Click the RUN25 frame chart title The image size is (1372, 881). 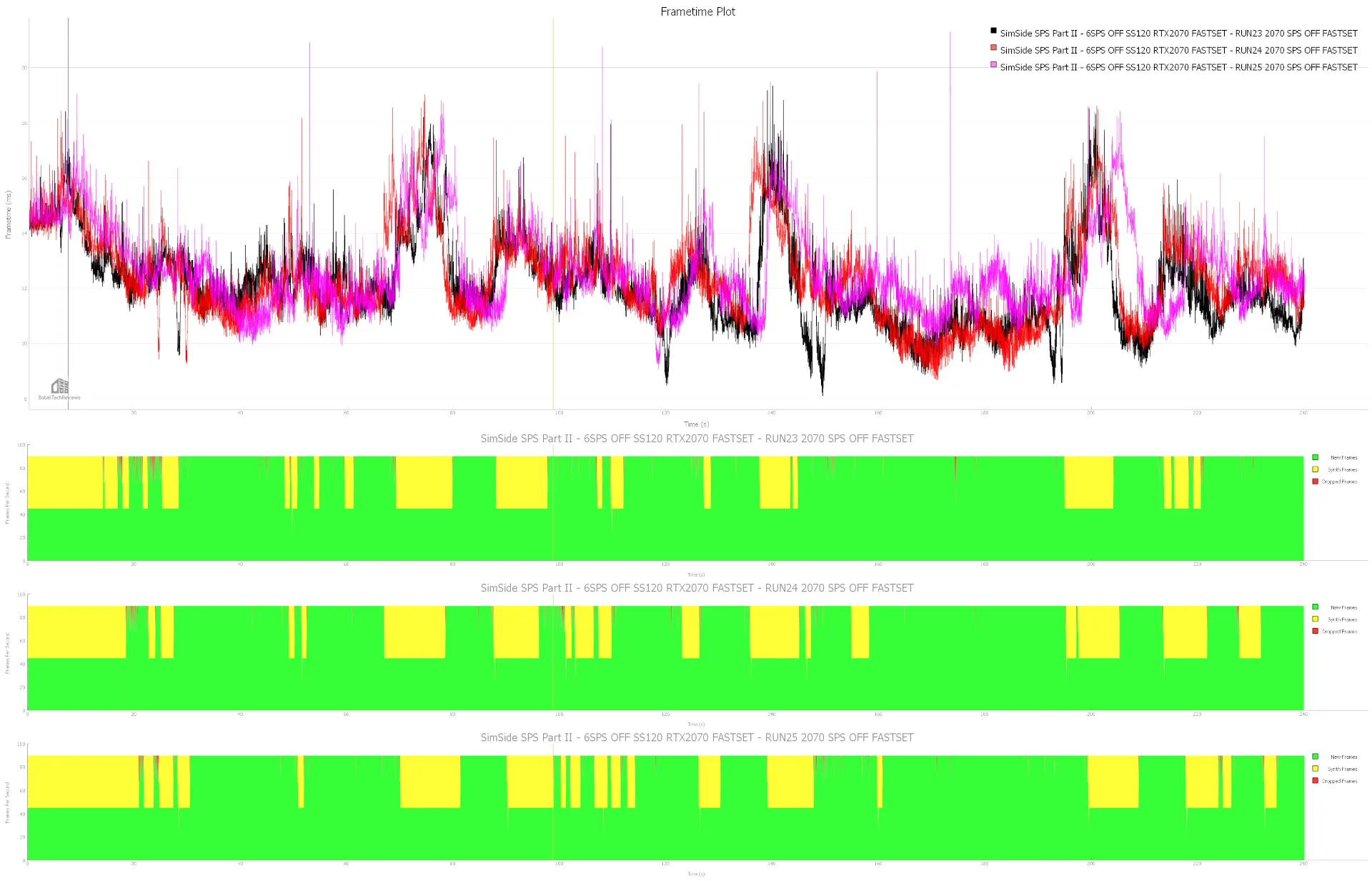[x=697, y=737]
